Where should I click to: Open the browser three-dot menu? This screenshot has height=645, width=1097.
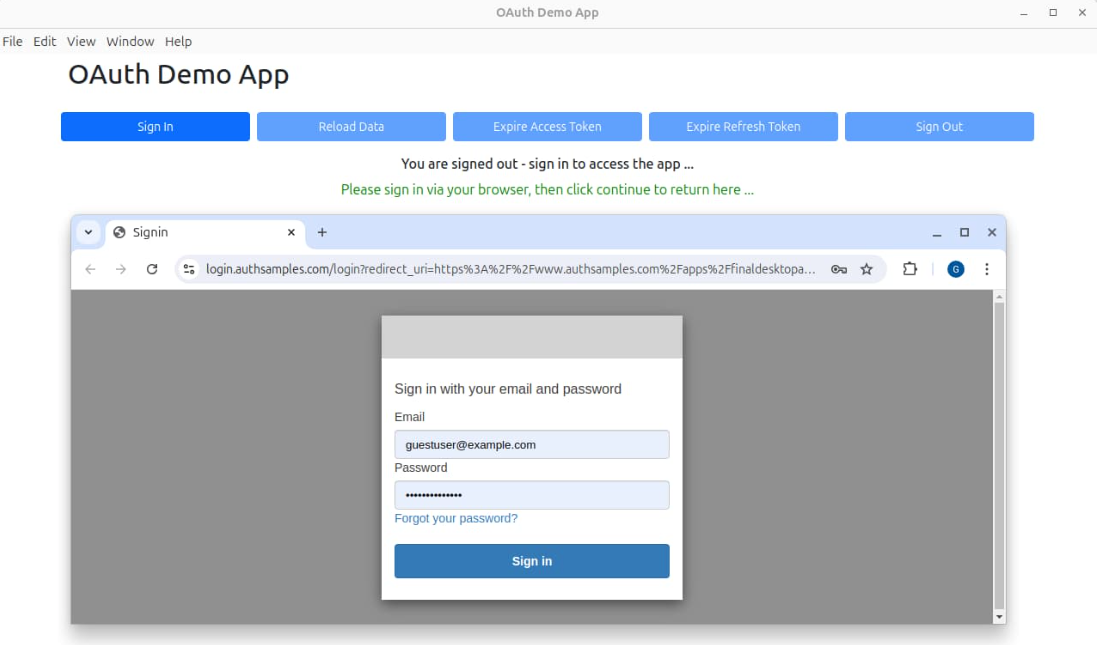pos(987,269)
